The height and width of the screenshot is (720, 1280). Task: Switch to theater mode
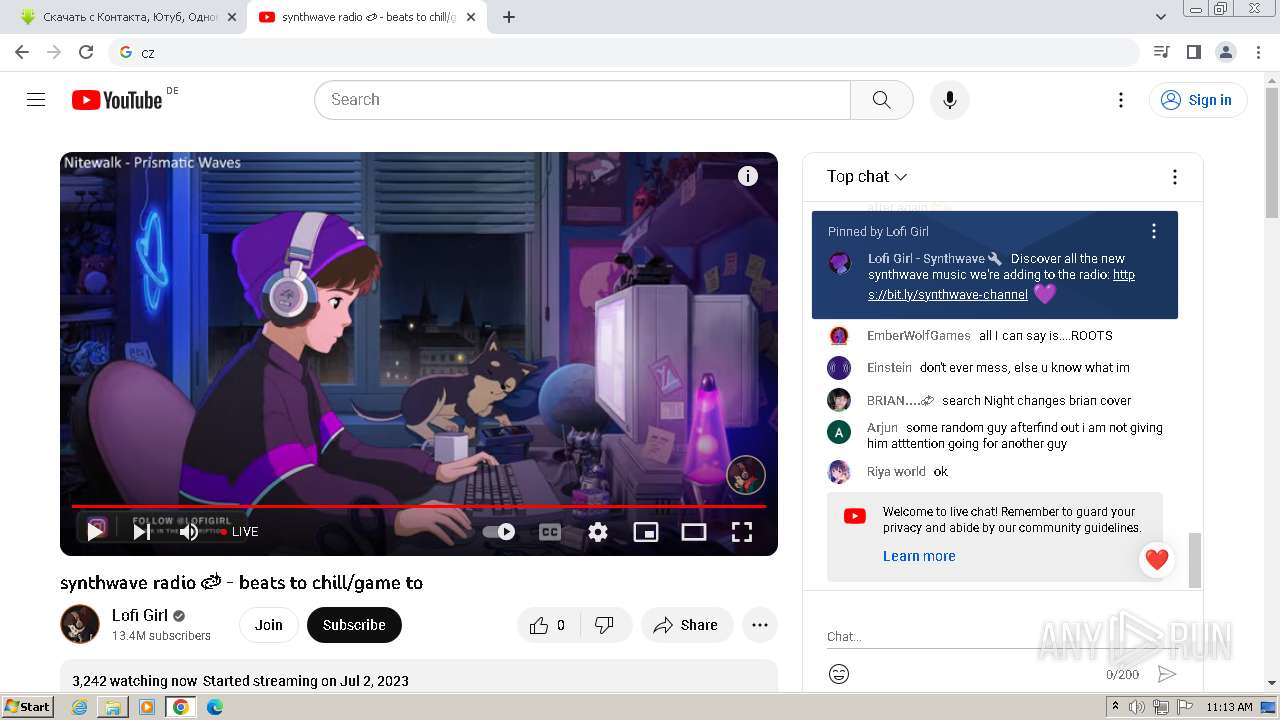pos(694,532)
